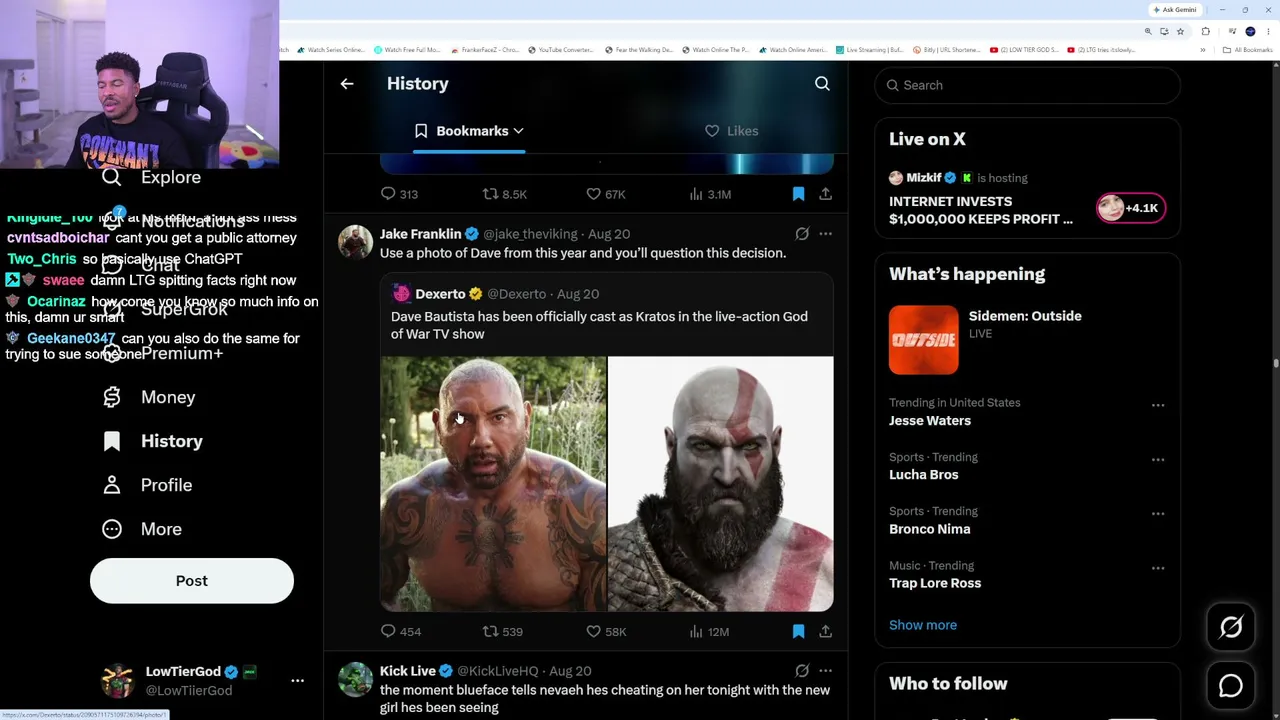Remove bookmark on the 3.1M views post
This screenshot has width=1280, height=720.
(x=798, y=194)
